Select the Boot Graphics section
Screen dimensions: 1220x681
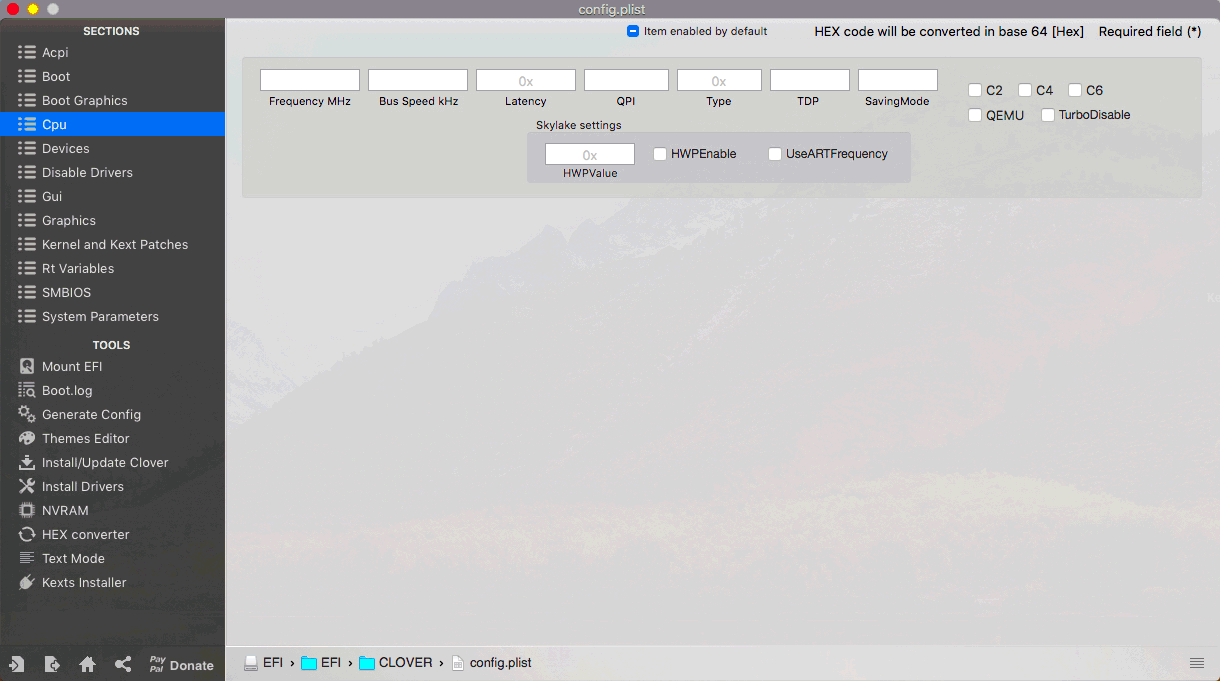85,100
